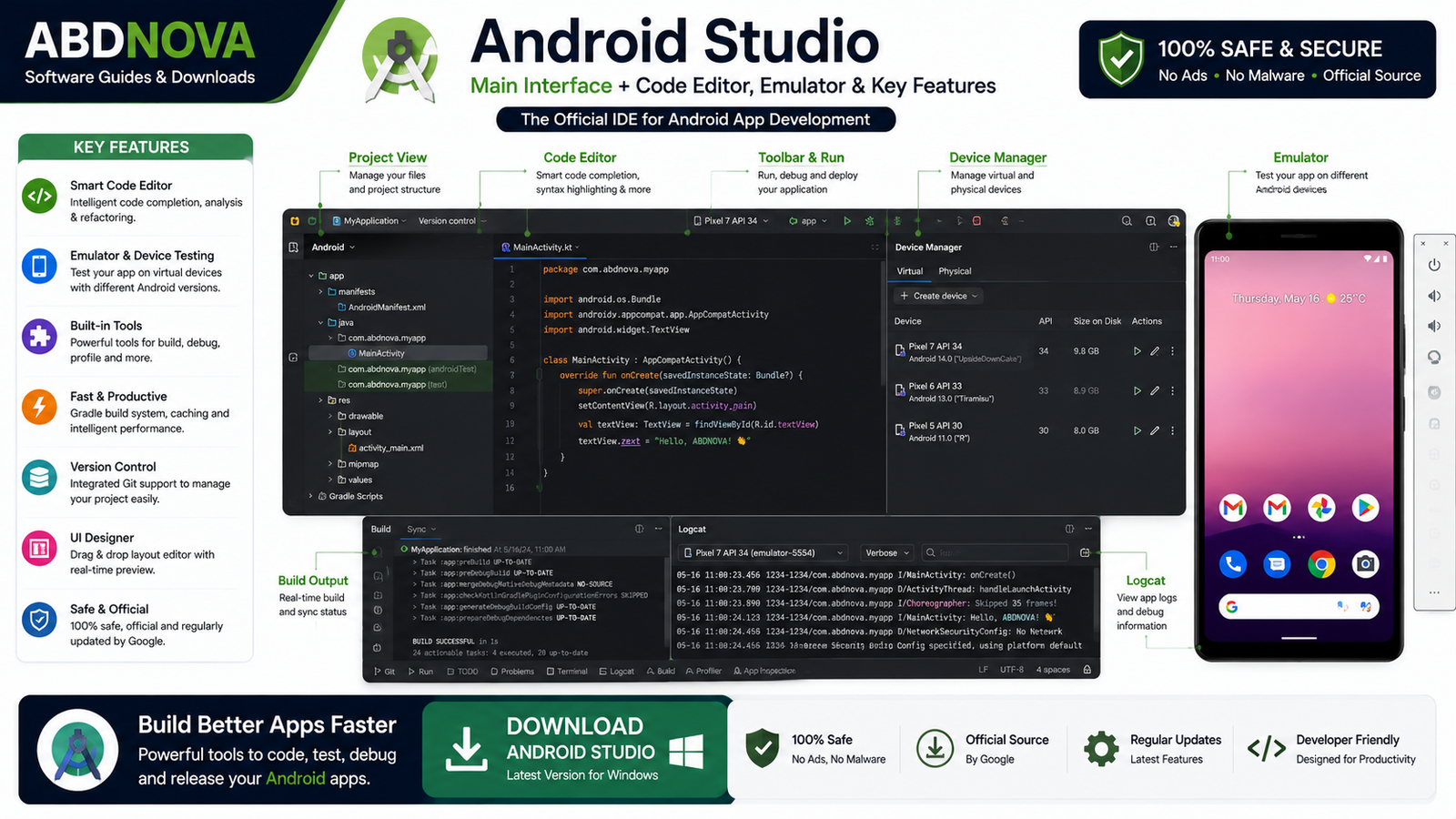
Task: Launch the Pixel 6 API 33 device
Action: [x=1137, y=390]
